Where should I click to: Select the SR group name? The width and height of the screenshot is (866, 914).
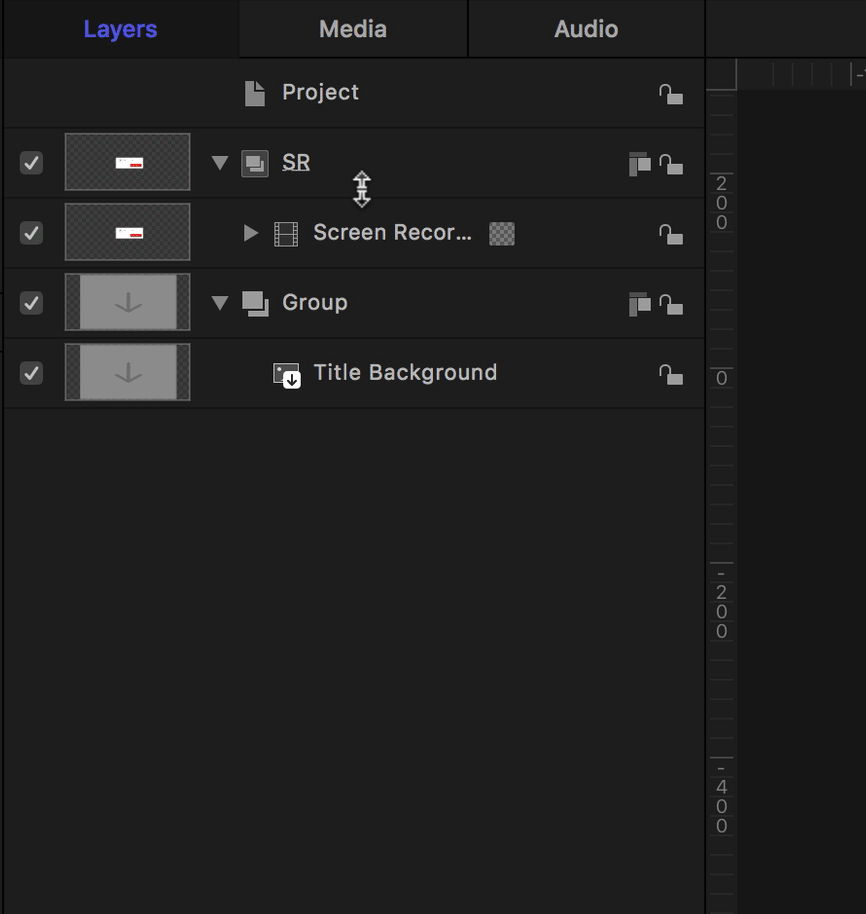[x=296, y=162]
